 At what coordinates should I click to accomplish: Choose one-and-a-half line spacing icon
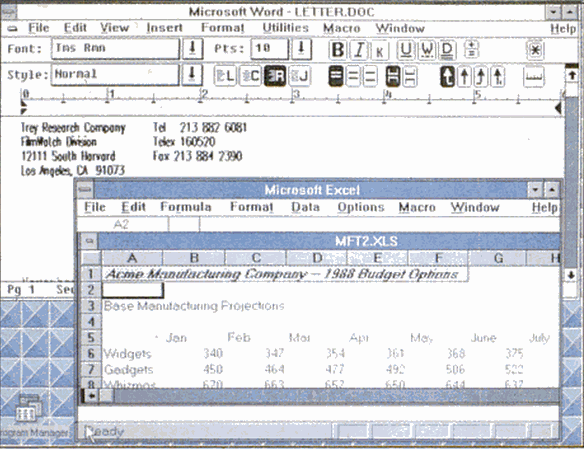point(353,76)
